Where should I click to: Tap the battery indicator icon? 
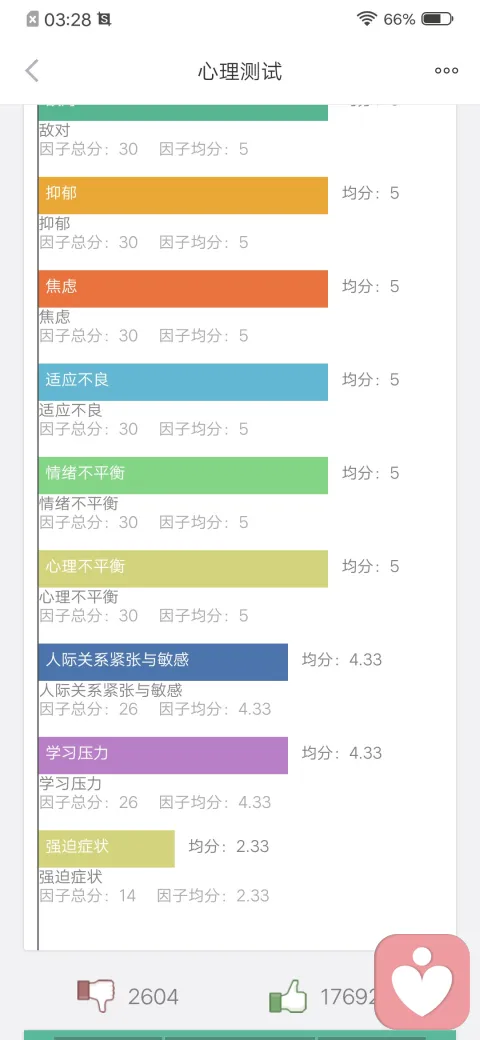pyautogui.click(x=438, y=19)
